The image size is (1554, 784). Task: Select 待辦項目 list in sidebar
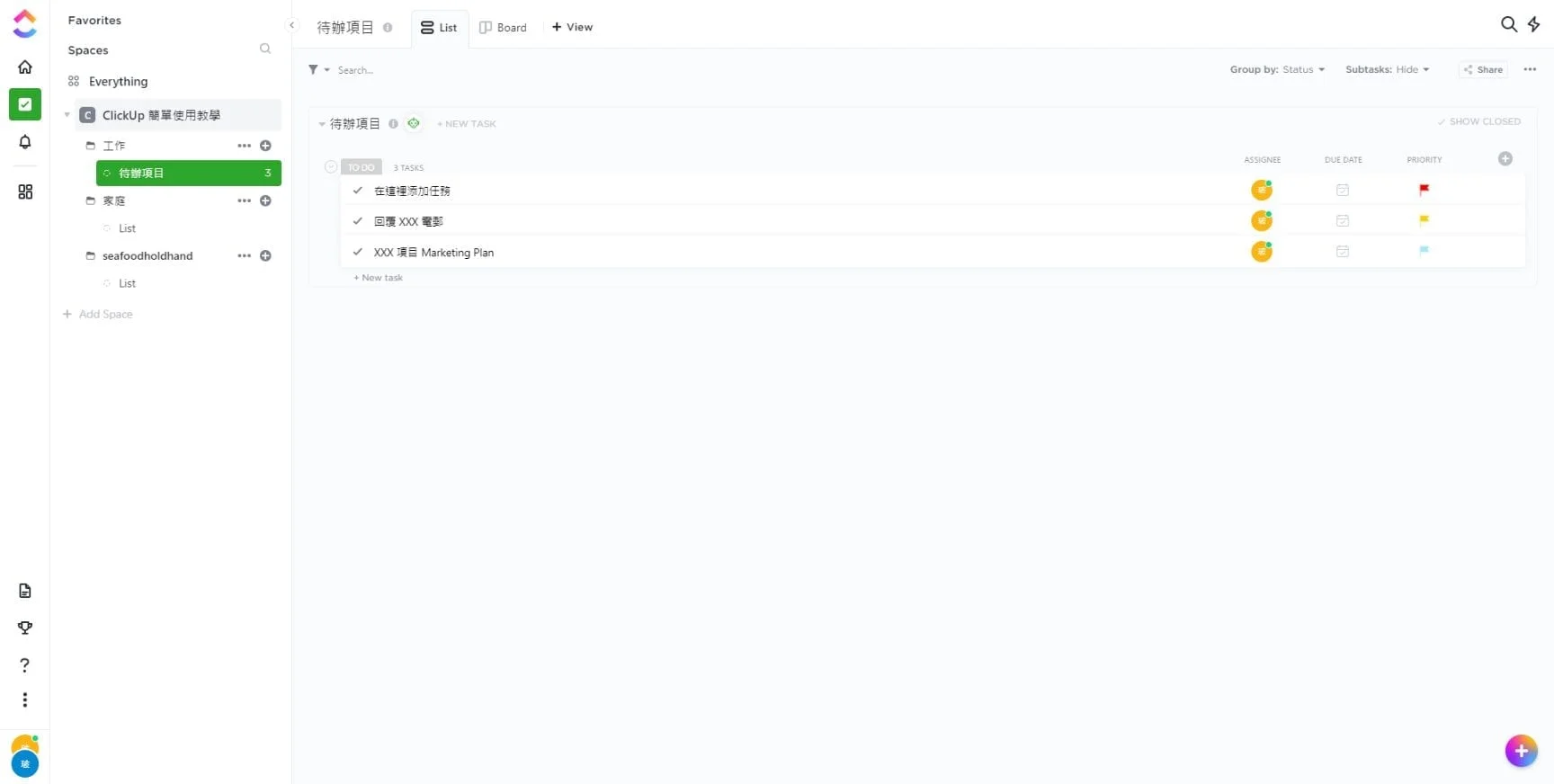(189, 173)
